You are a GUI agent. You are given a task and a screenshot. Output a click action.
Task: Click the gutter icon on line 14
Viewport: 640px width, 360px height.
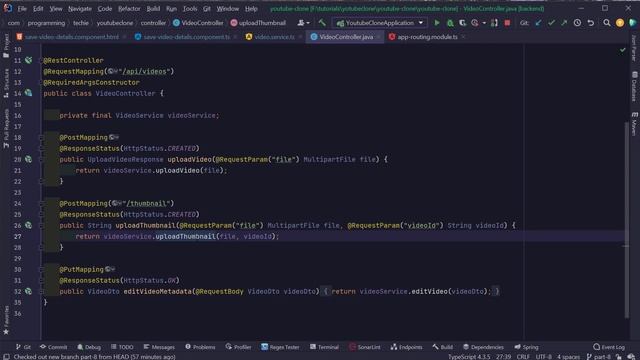(x=28, y=93)
